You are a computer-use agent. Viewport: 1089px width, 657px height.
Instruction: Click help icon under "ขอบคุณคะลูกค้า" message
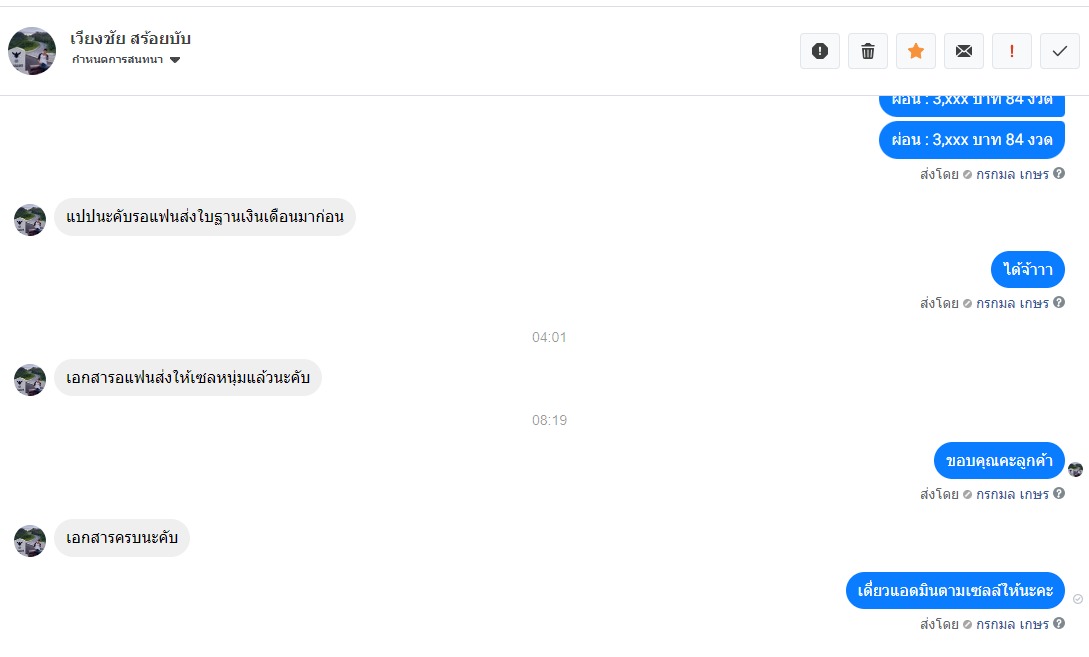pyautogui.click(x=1059, y=494)
